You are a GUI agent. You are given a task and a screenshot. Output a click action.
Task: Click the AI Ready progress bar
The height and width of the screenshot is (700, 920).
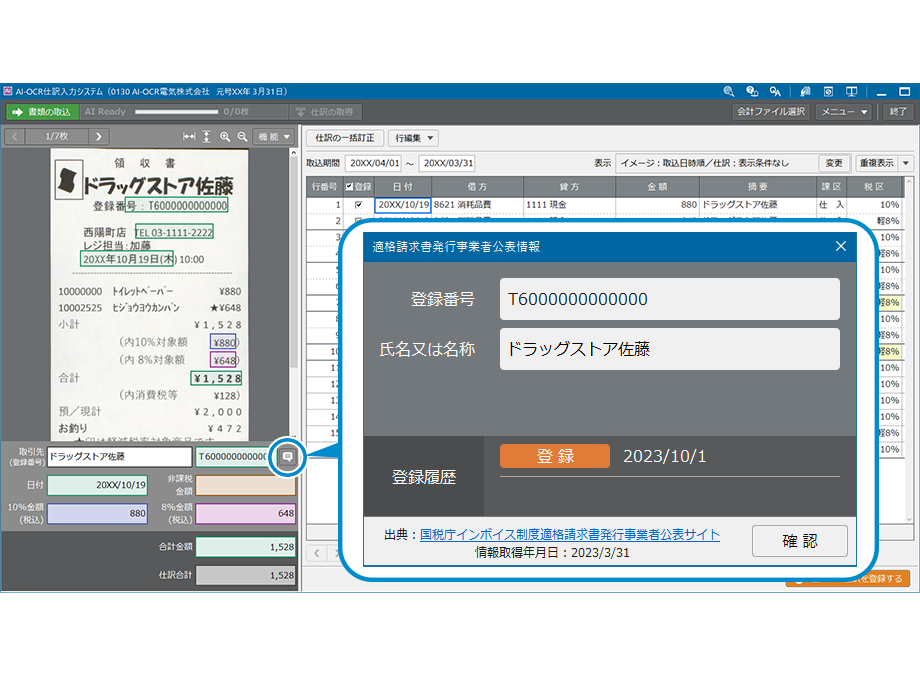point(177,111)
